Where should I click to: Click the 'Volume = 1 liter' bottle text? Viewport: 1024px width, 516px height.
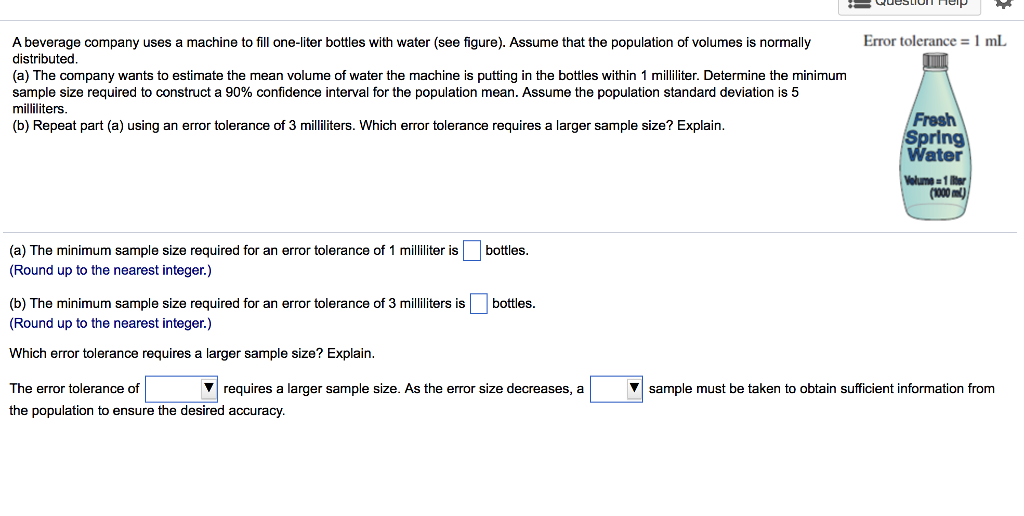click(x=934, y=185)
